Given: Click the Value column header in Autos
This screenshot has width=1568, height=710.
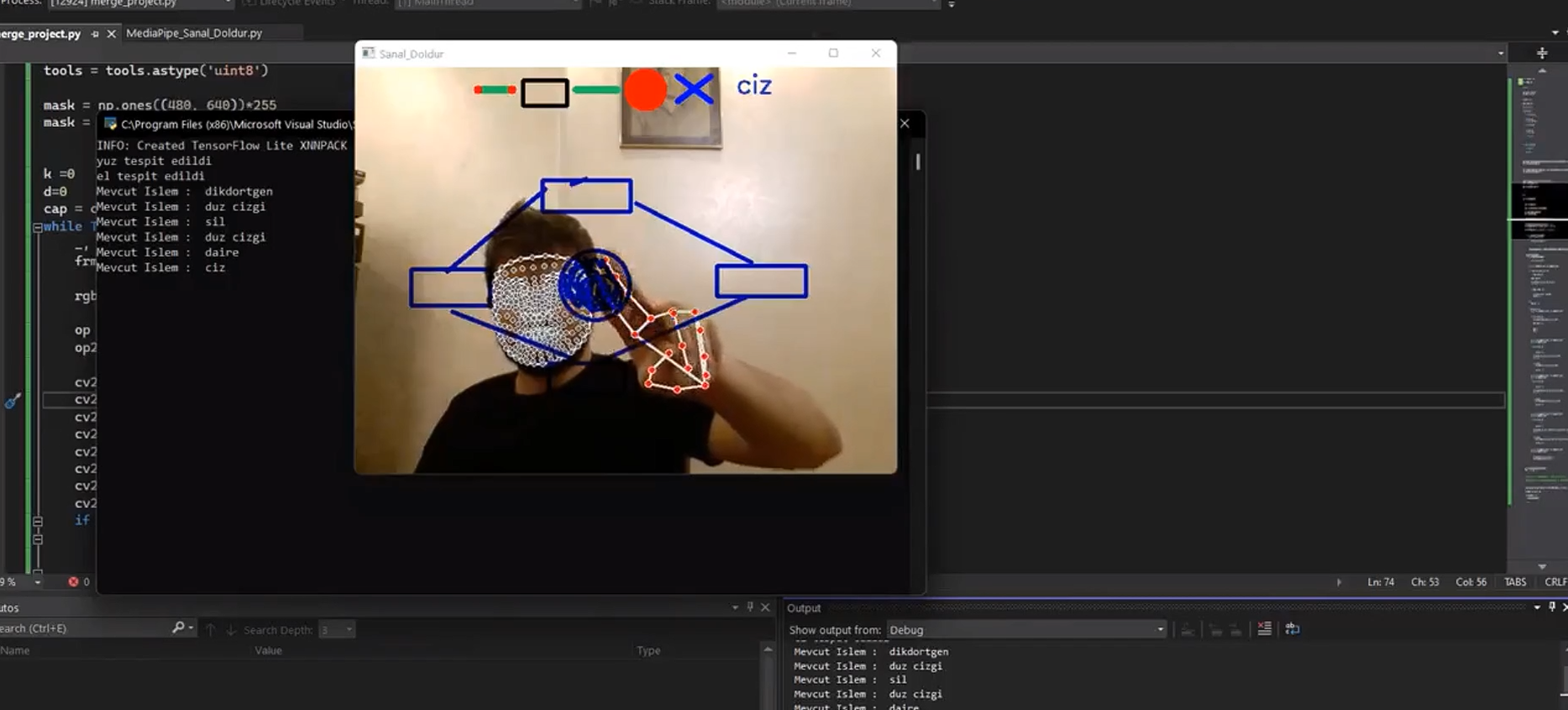Looking at the screenshot, I should coord(269,650).
